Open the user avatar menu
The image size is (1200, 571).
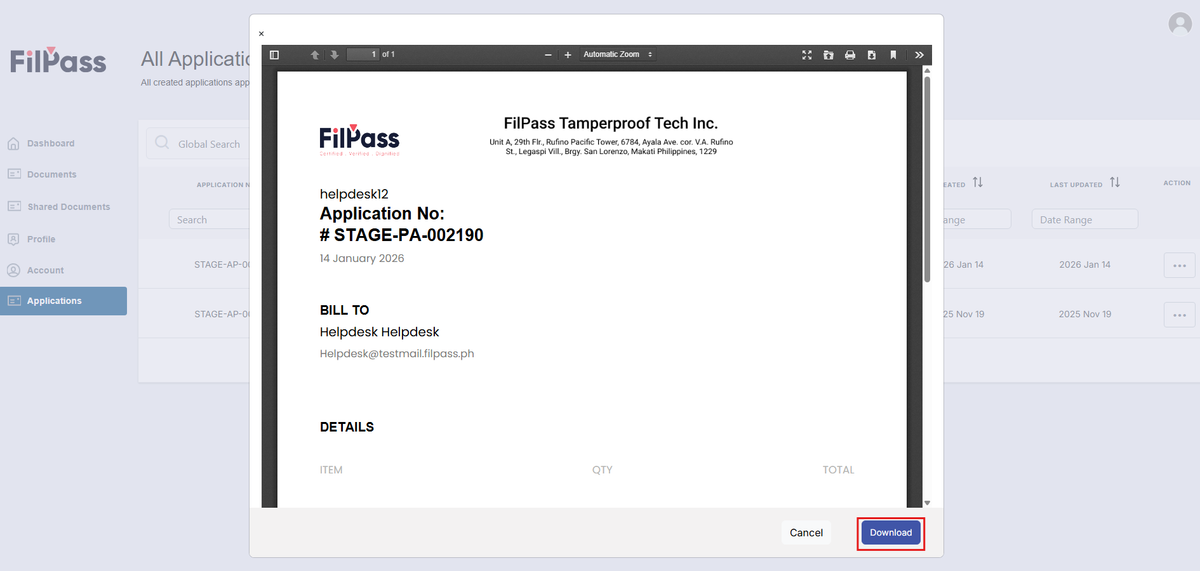pos(1181,24)
